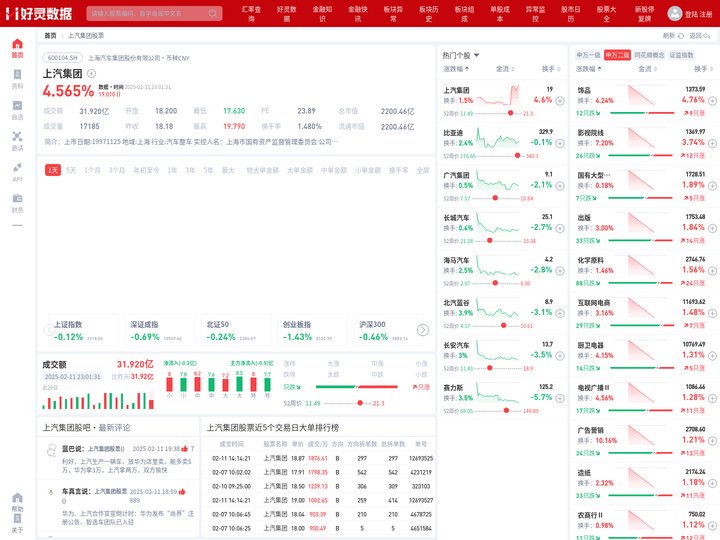Select the 证监指数 tab

pyautogui.click(x=681, y=55)
